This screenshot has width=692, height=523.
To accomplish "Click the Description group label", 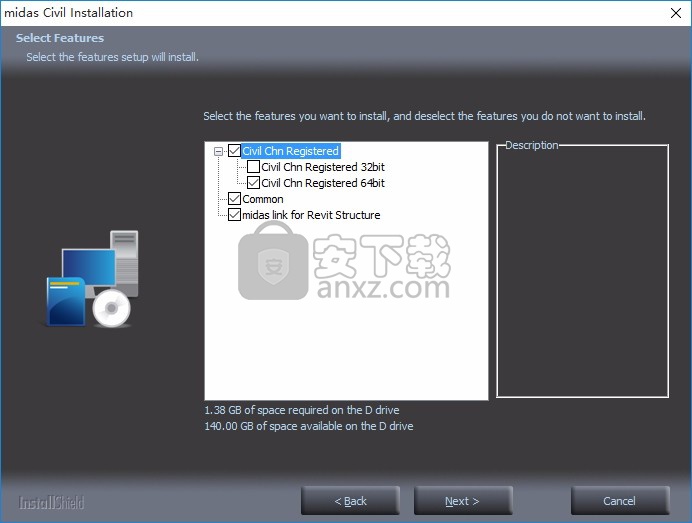I will tap(532, 145).
